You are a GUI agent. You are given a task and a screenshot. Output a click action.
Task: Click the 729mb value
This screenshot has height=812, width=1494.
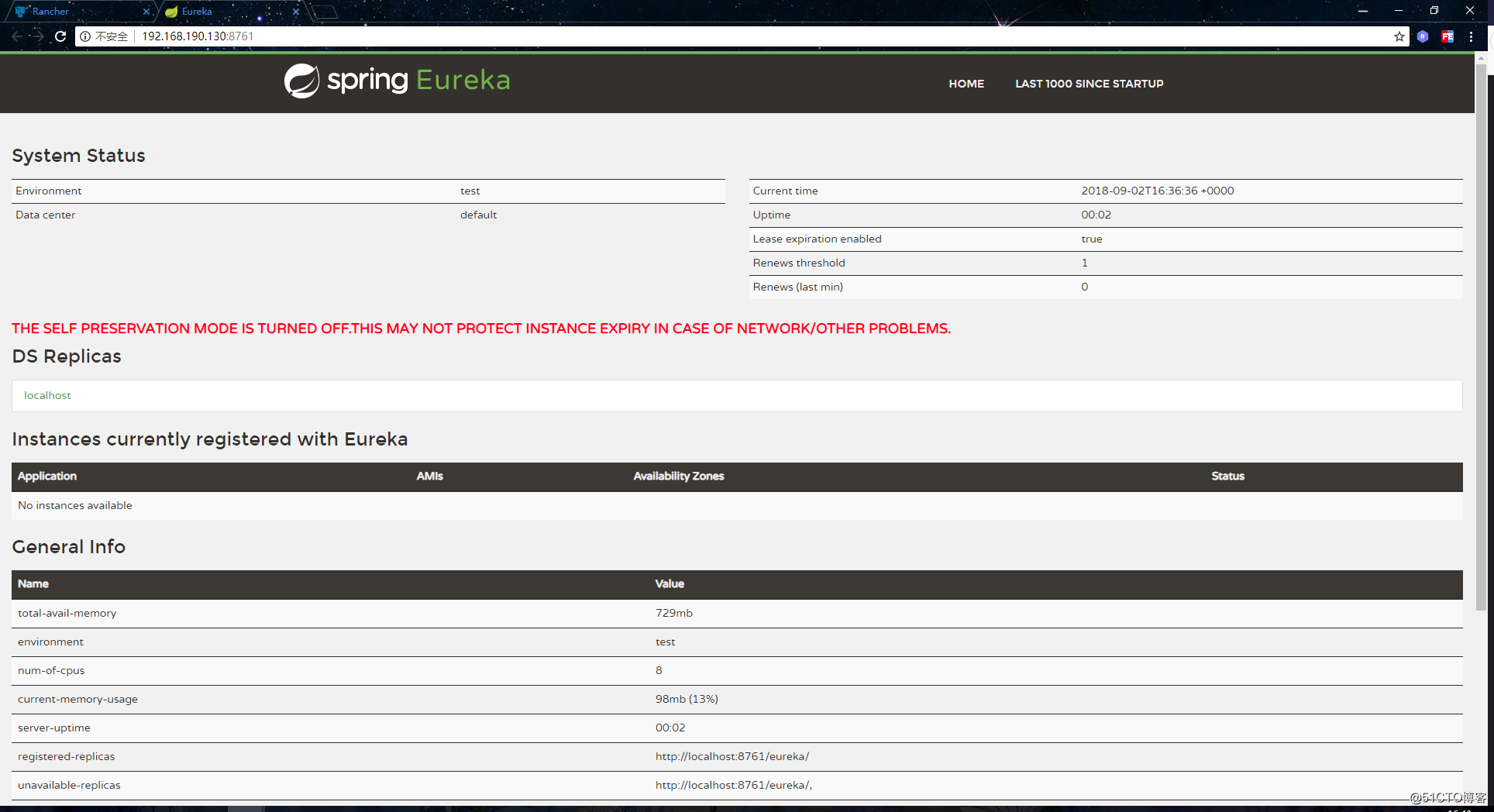[x=674, y=613]
